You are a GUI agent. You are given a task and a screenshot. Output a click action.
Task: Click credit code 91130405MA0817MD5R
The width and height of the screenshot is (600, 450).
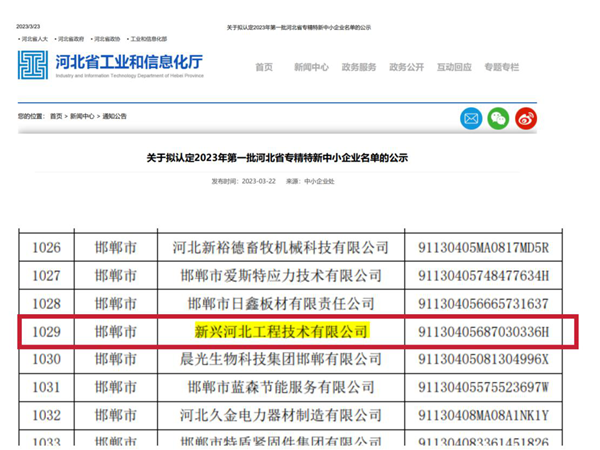click(483, 248)
